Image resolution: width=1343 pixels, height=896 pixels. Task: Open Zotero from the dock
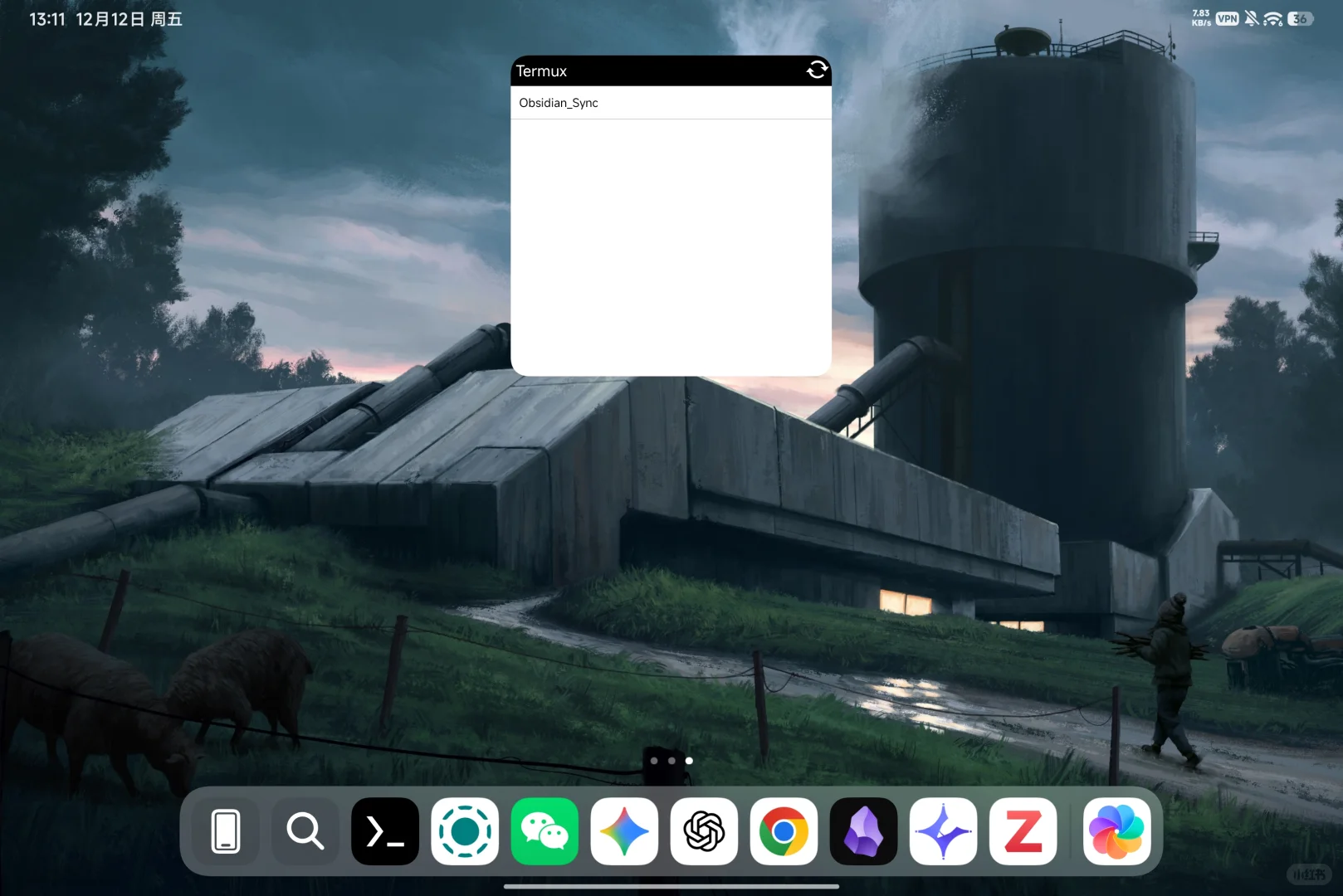(x=1023, y=831)
